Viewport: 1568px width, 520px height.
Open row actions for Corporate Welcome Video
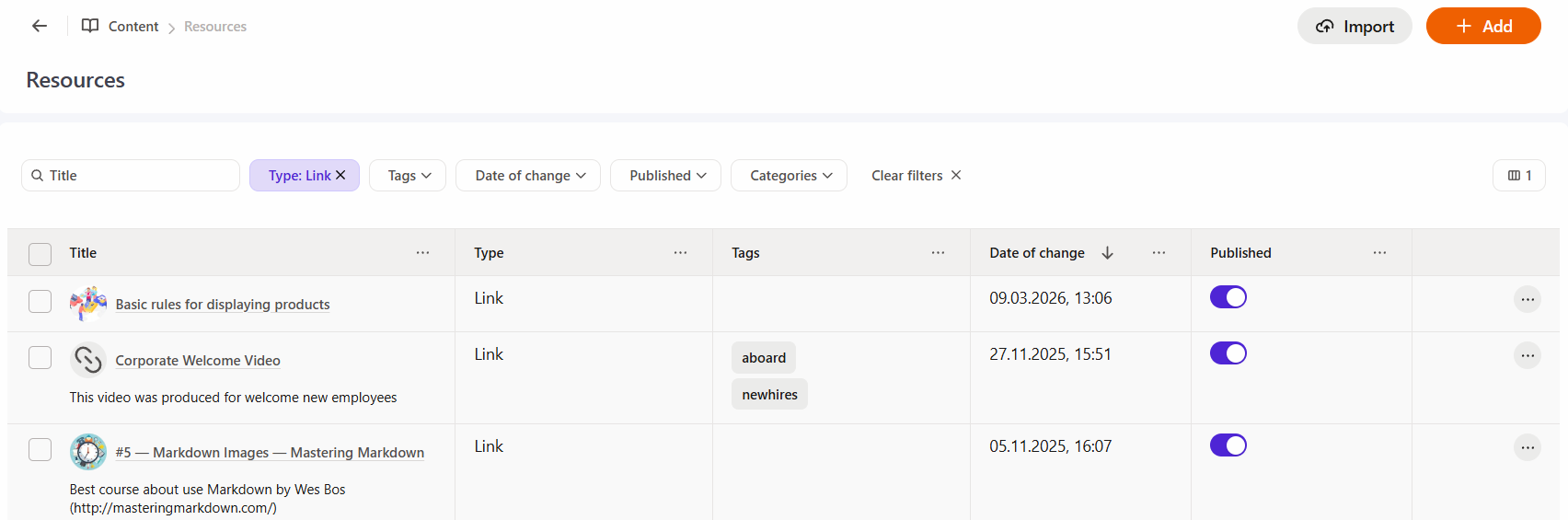(1527, 355)
